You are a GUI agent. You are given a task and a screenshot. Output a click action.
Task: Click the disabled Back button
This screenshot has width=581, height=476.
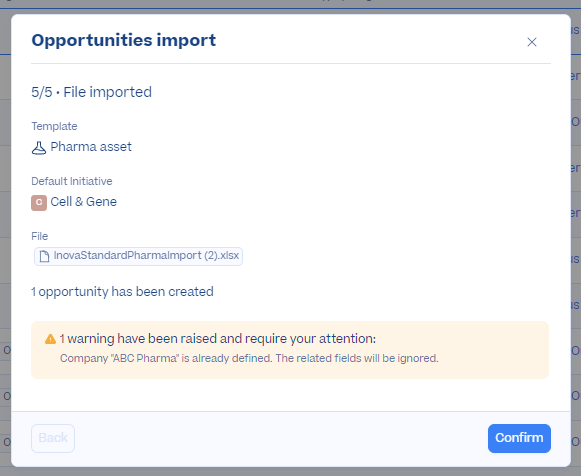(x=53, y=438)
